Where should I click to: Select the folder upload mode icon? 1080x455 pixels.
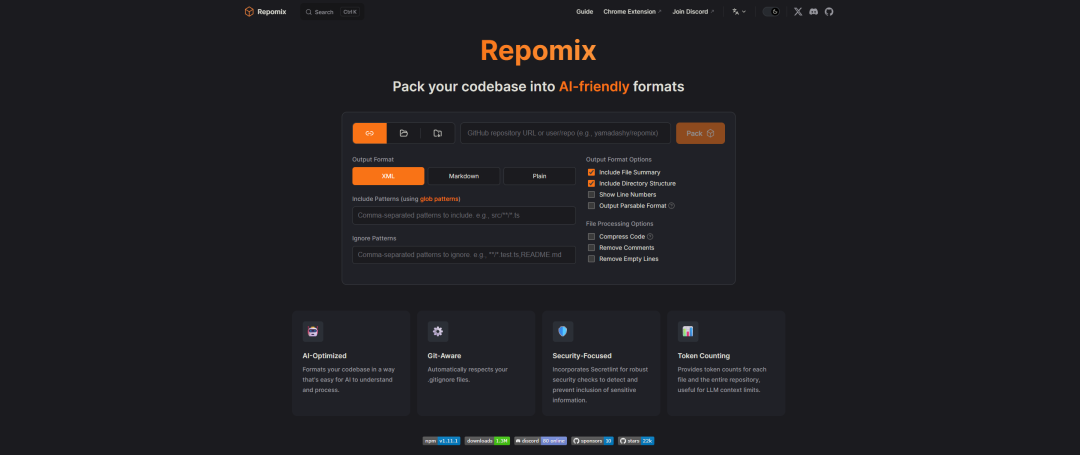coord(404,133)
